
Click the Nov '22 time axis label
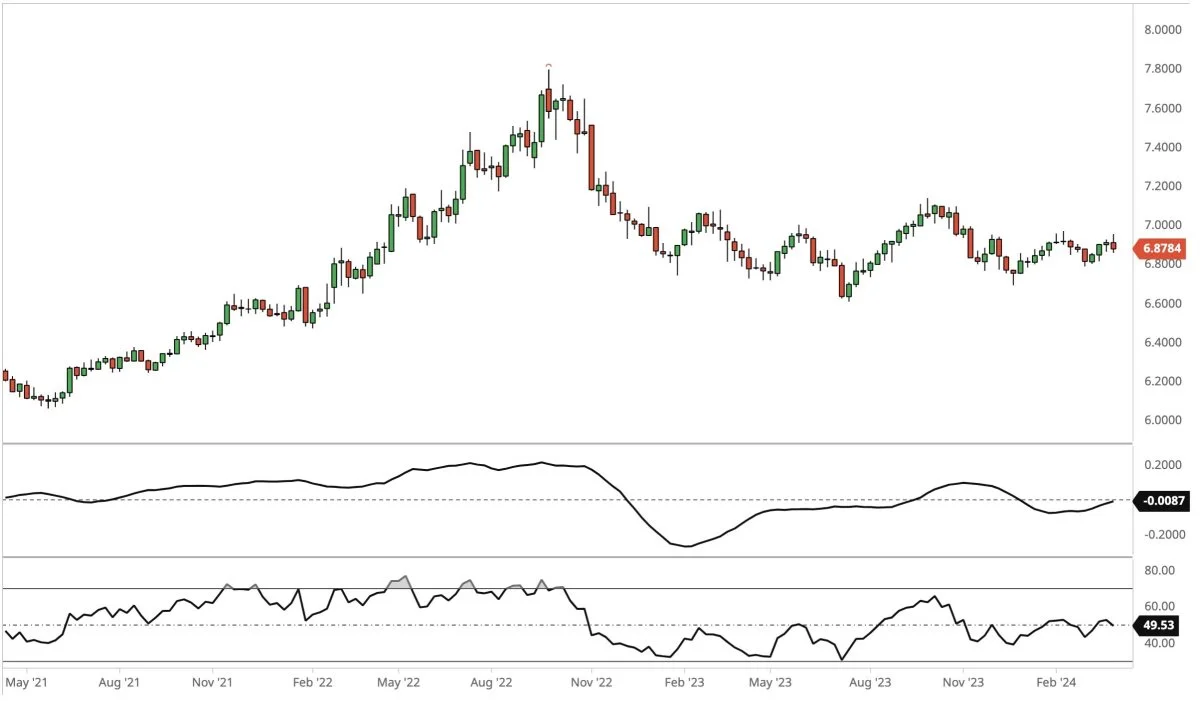click(x=591, y=683)
